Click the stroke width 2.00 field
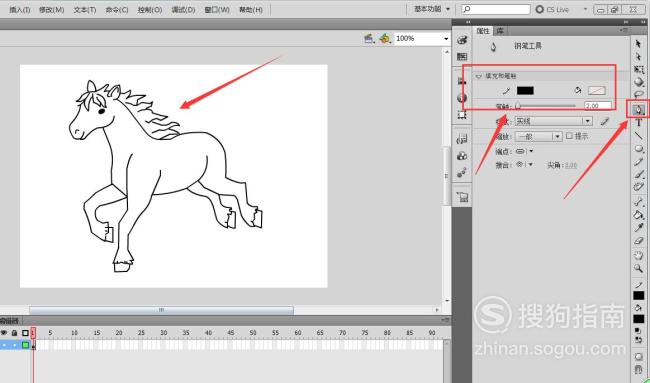 click(x=598, y=106)
